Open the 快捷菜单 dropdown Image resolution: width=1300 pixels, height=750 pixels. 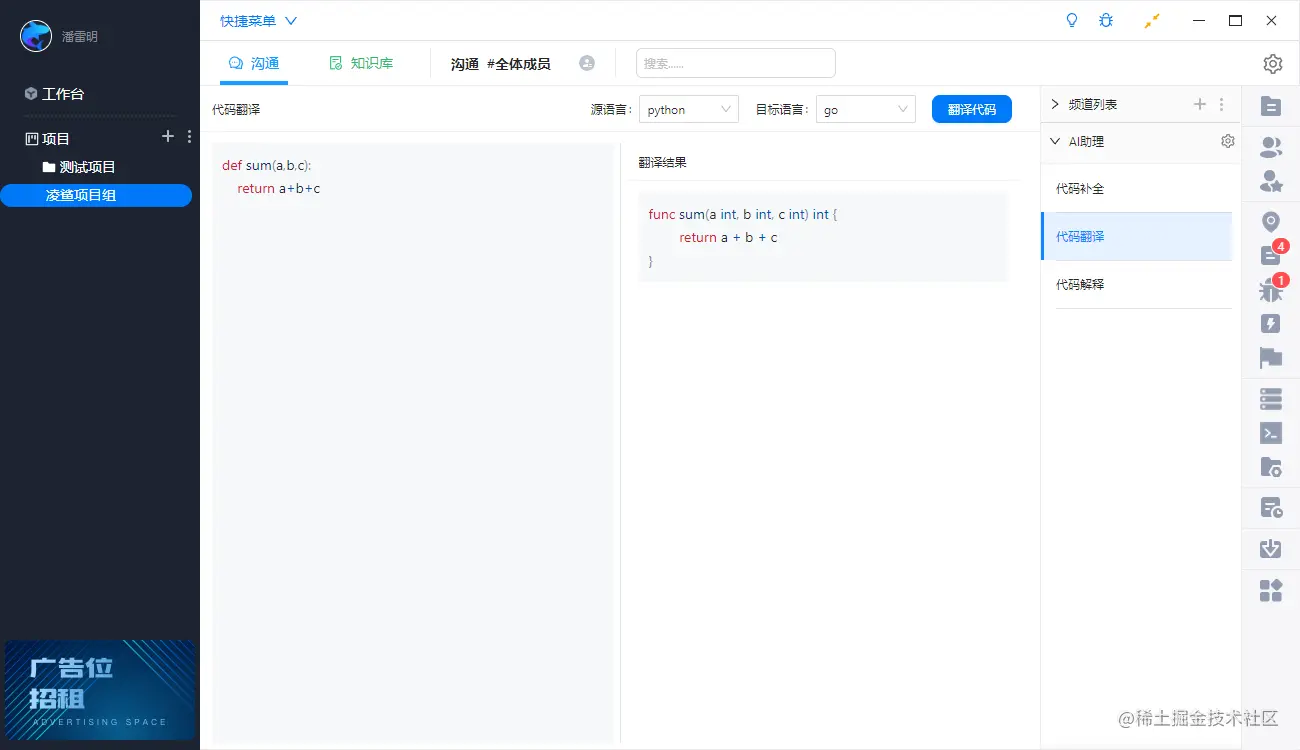coord(259,21)
